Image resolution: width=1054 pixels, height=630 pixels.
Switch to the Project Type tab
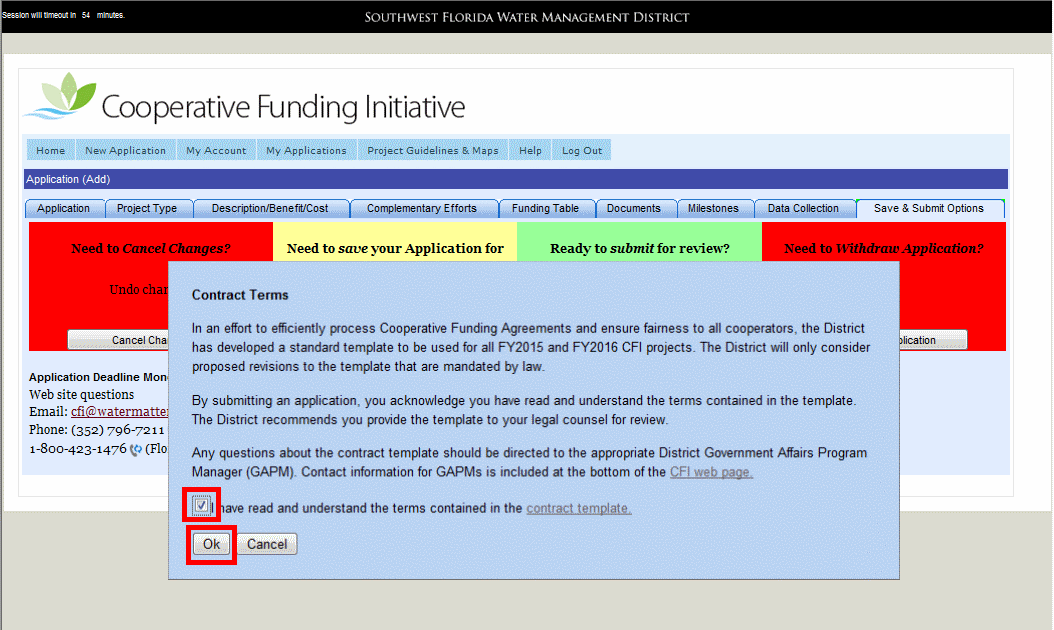click(147, 208)
